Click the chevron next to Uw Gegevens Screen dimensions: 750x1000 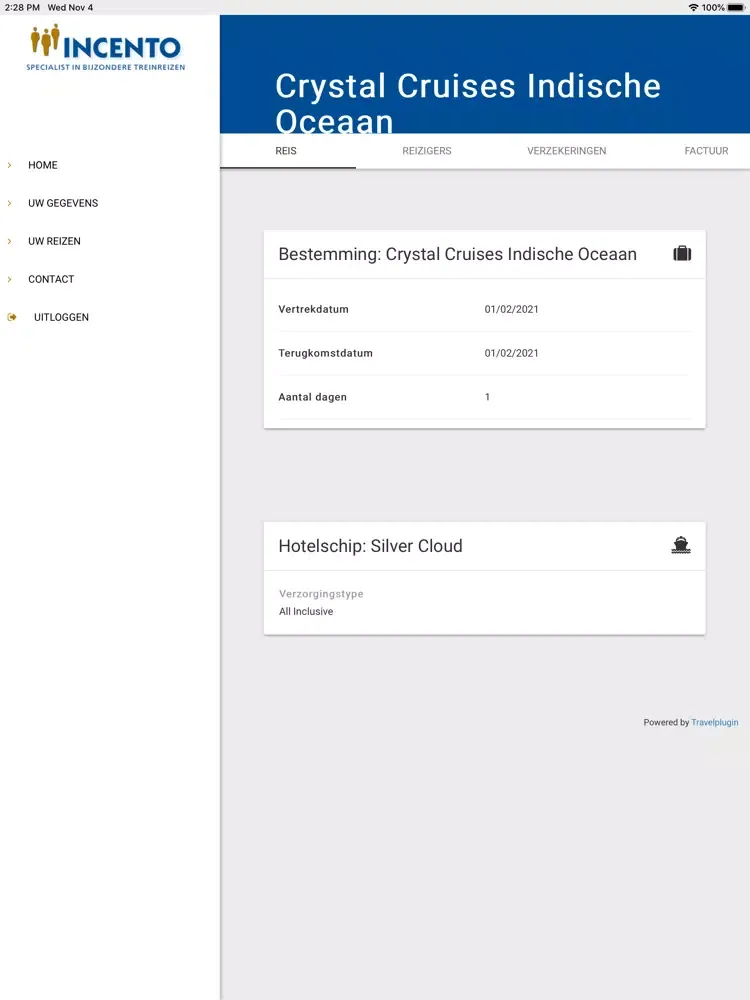click(x=10, y=203)
